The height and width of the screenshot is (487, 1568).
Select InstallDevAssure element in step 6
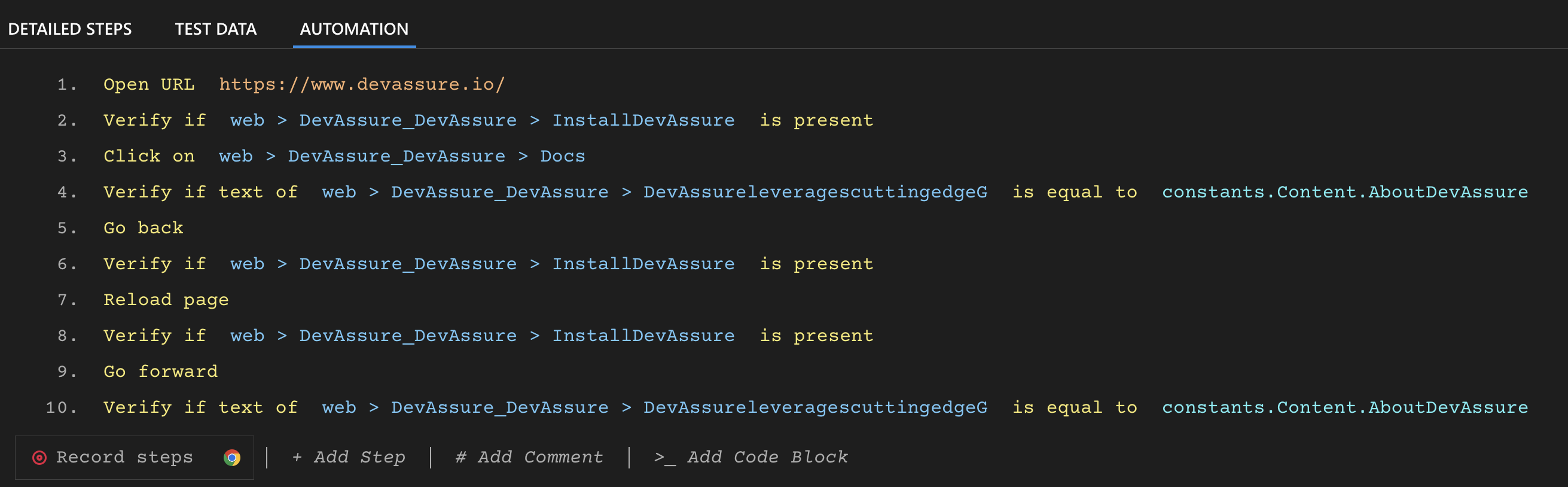coord(643,264)
